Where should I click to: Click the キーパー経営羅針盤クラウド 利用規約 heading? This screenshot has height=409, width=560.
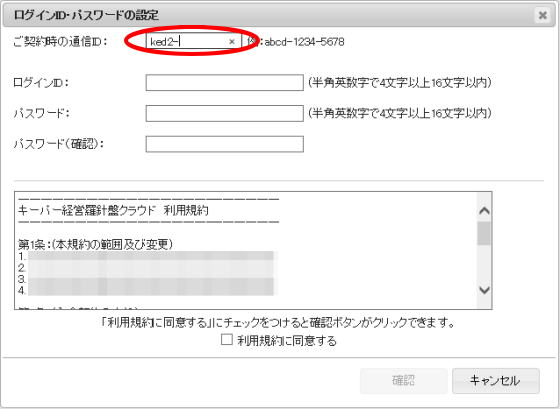pyautogui.click(x=113, y=210)
